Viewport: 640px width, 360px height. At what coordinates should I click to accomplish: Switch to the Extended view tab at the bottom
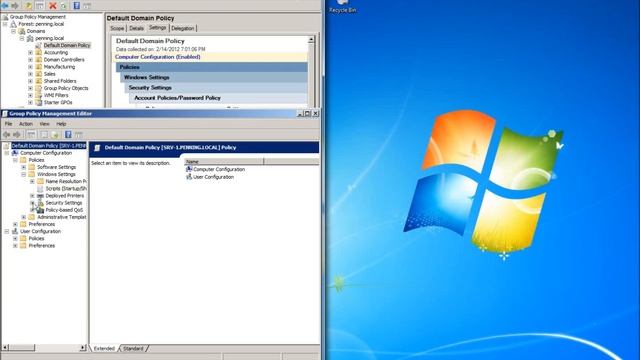coord(104,349)
